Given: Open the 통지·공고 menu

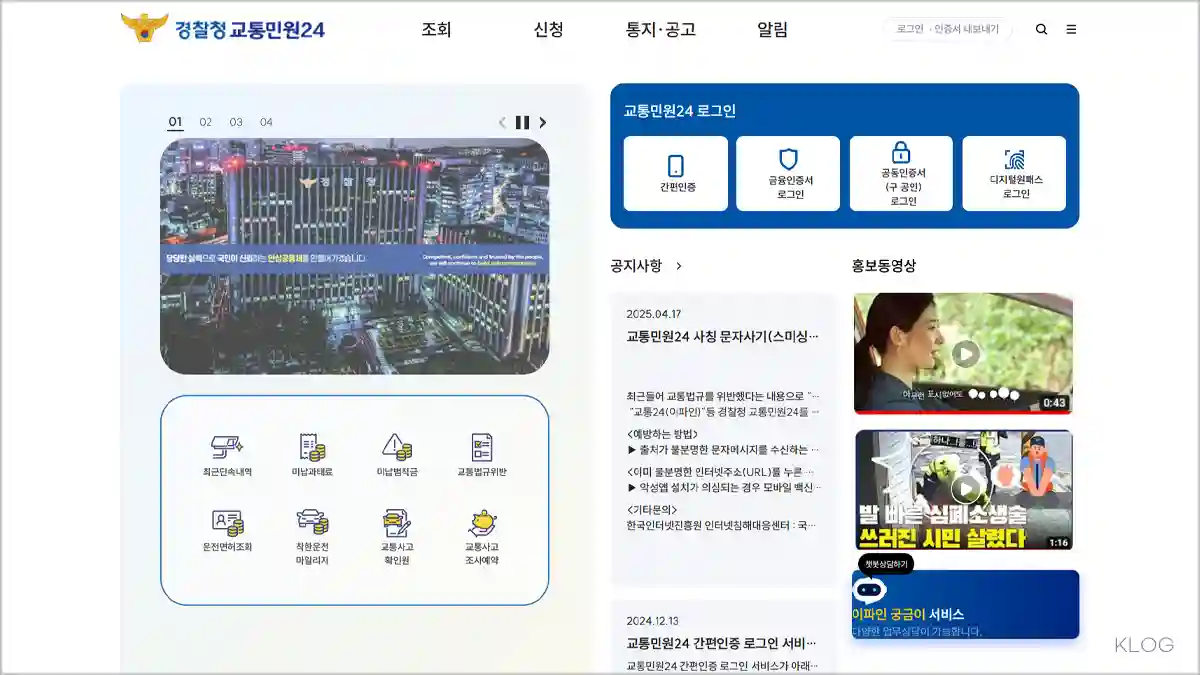Looking at the screenshot, I should pos(660,30).
